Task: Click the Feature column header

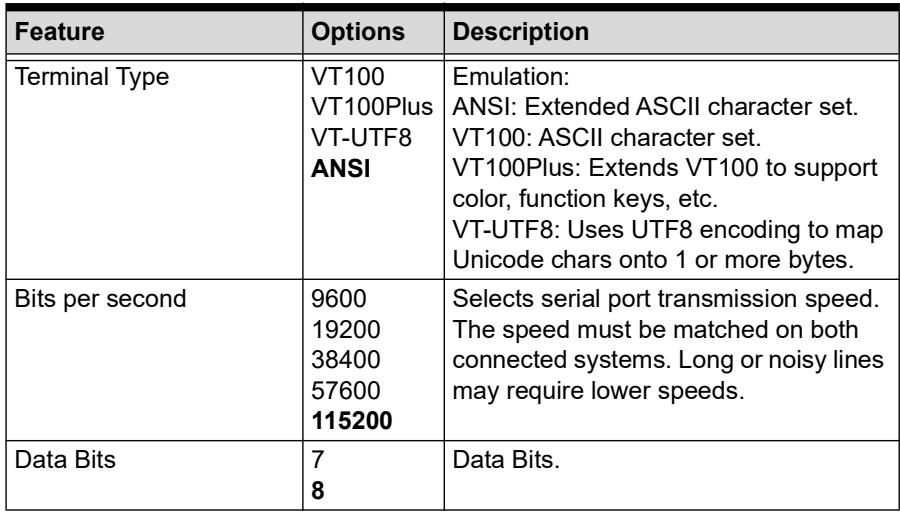Action: tap(59, 32)
